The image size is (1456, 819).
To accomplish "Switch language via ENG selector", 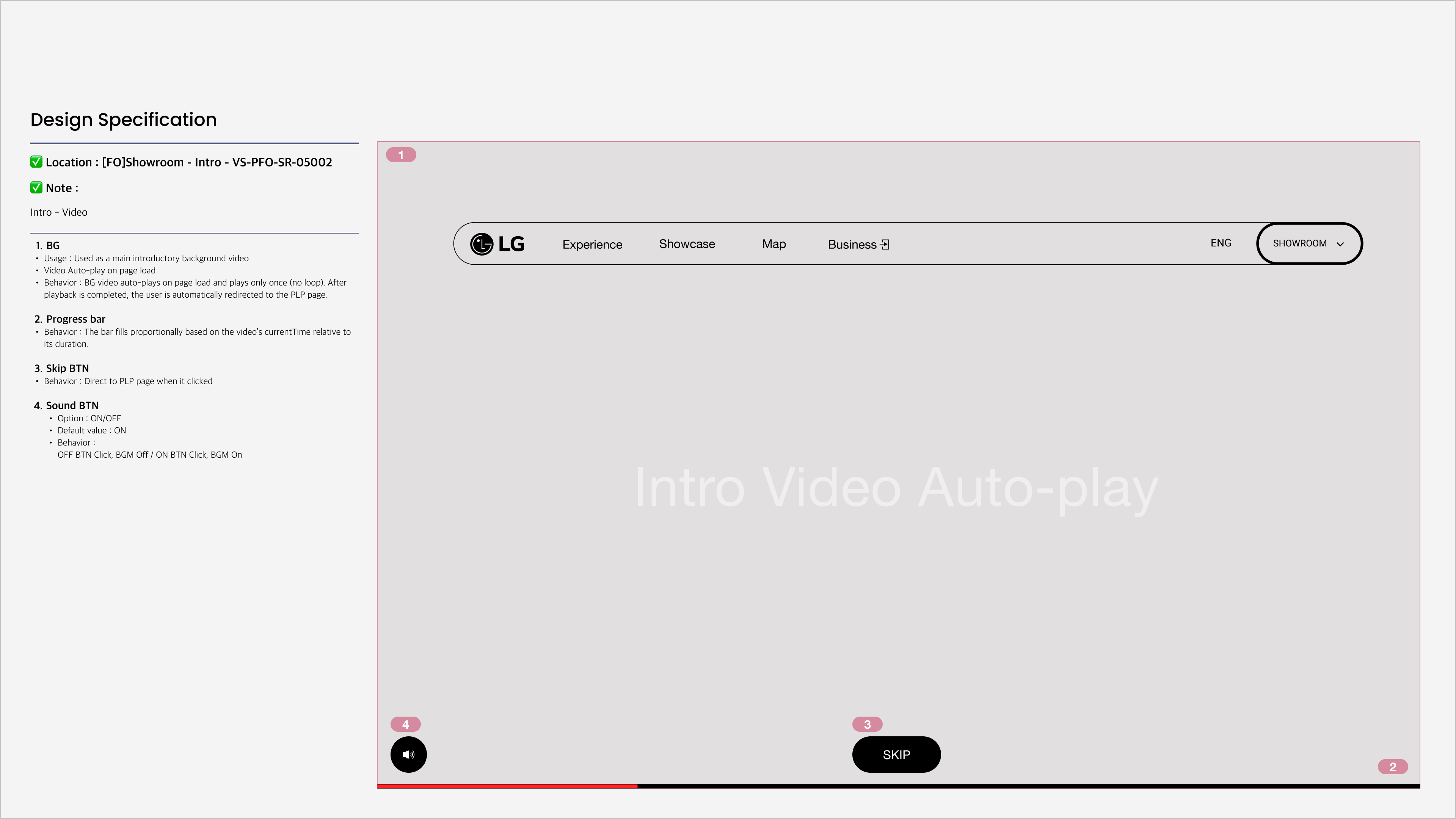I will [1220, 243].
